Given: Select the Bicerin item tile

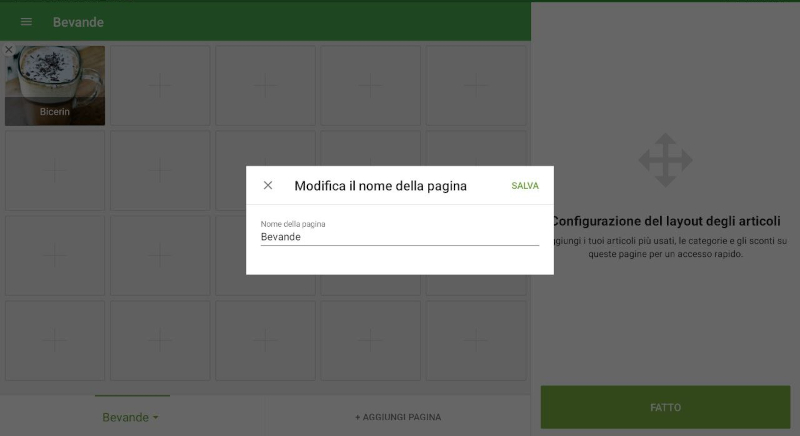Looking at the screenshot, I should [x=55, y=86].
